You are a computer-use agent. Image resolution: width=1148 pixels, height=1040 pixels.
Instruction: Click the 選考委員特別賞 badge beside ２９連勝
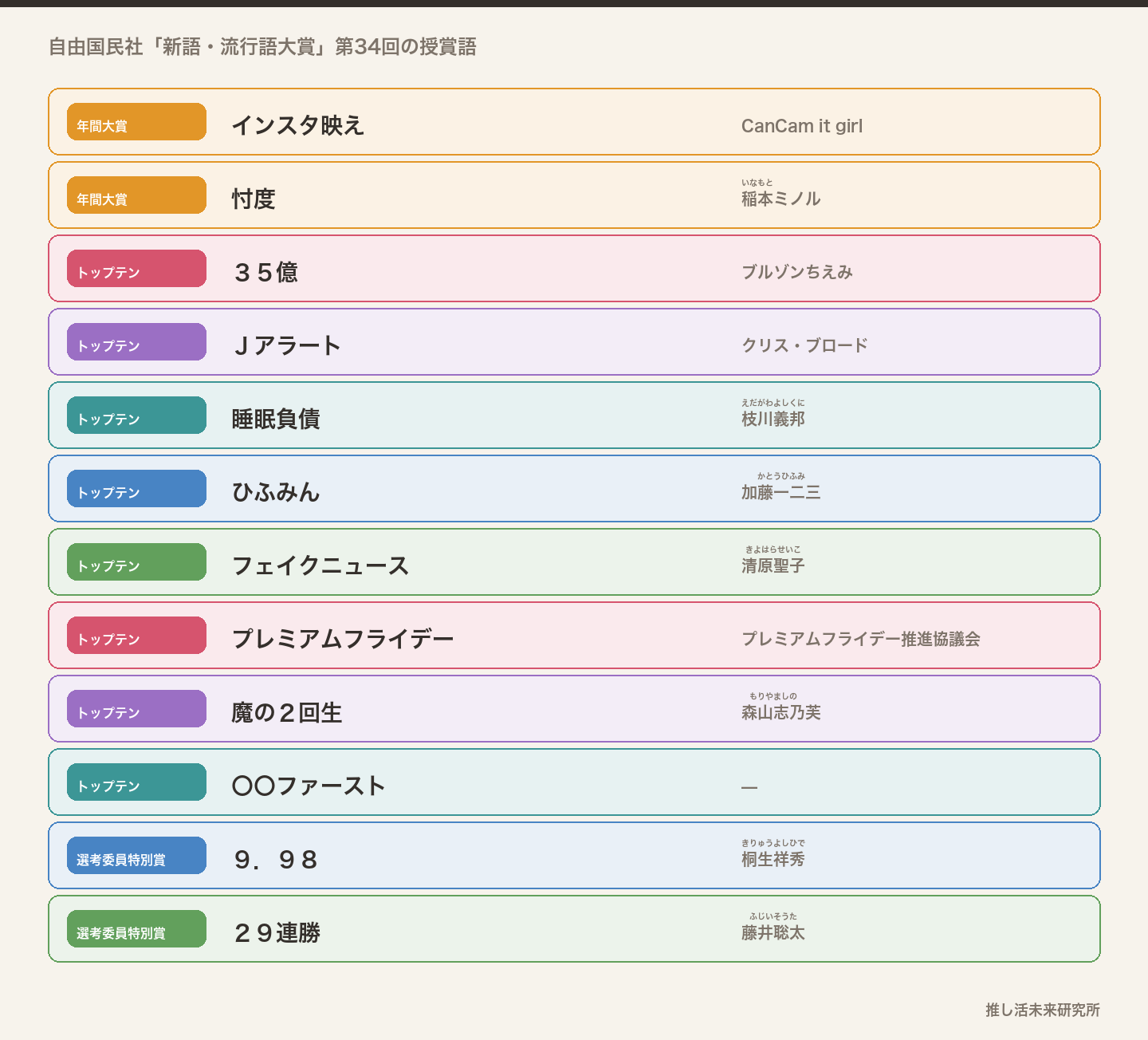[136, 928]
